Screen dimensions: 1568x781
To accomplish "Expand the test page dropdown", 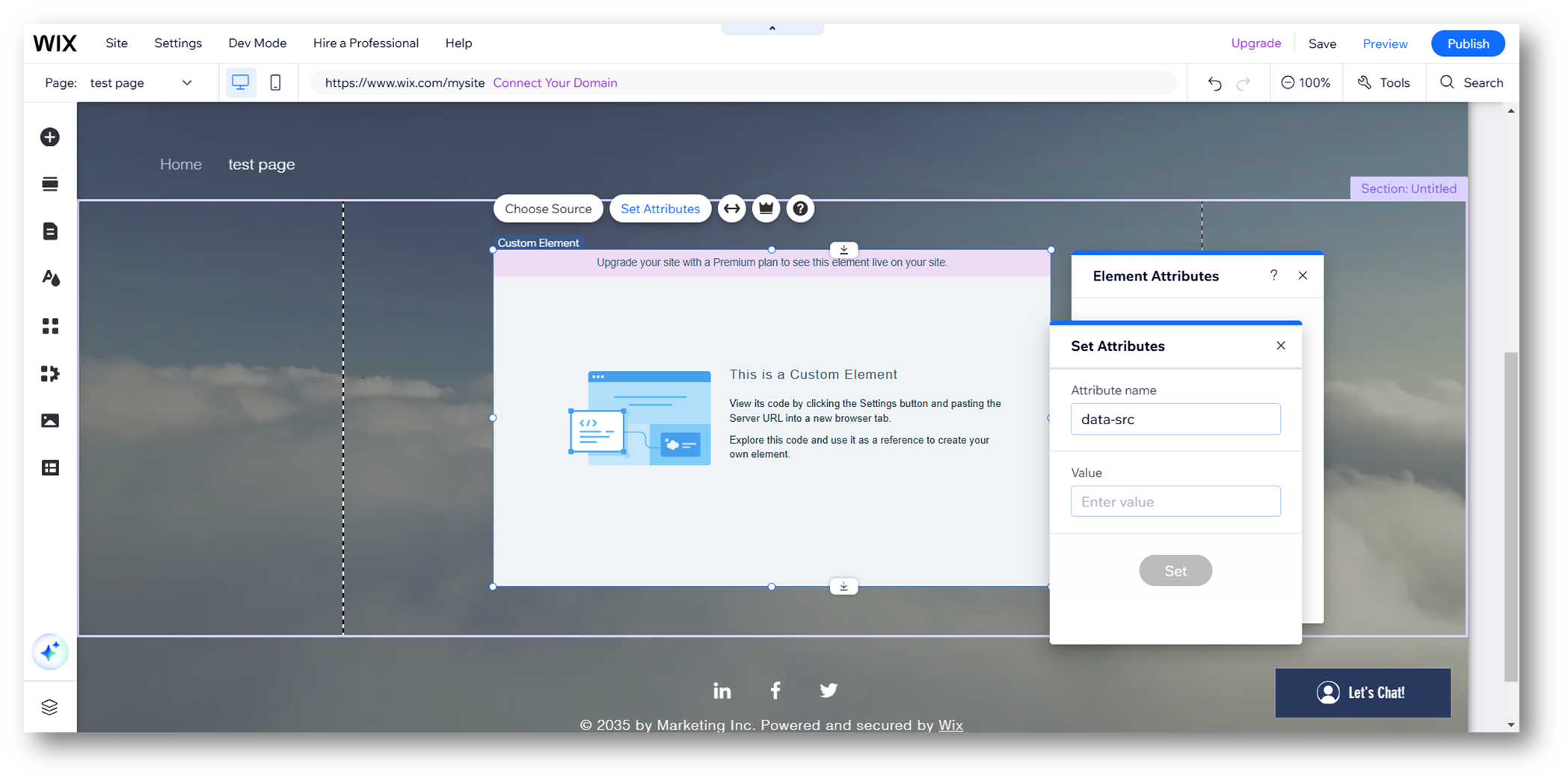I will 187,82.
